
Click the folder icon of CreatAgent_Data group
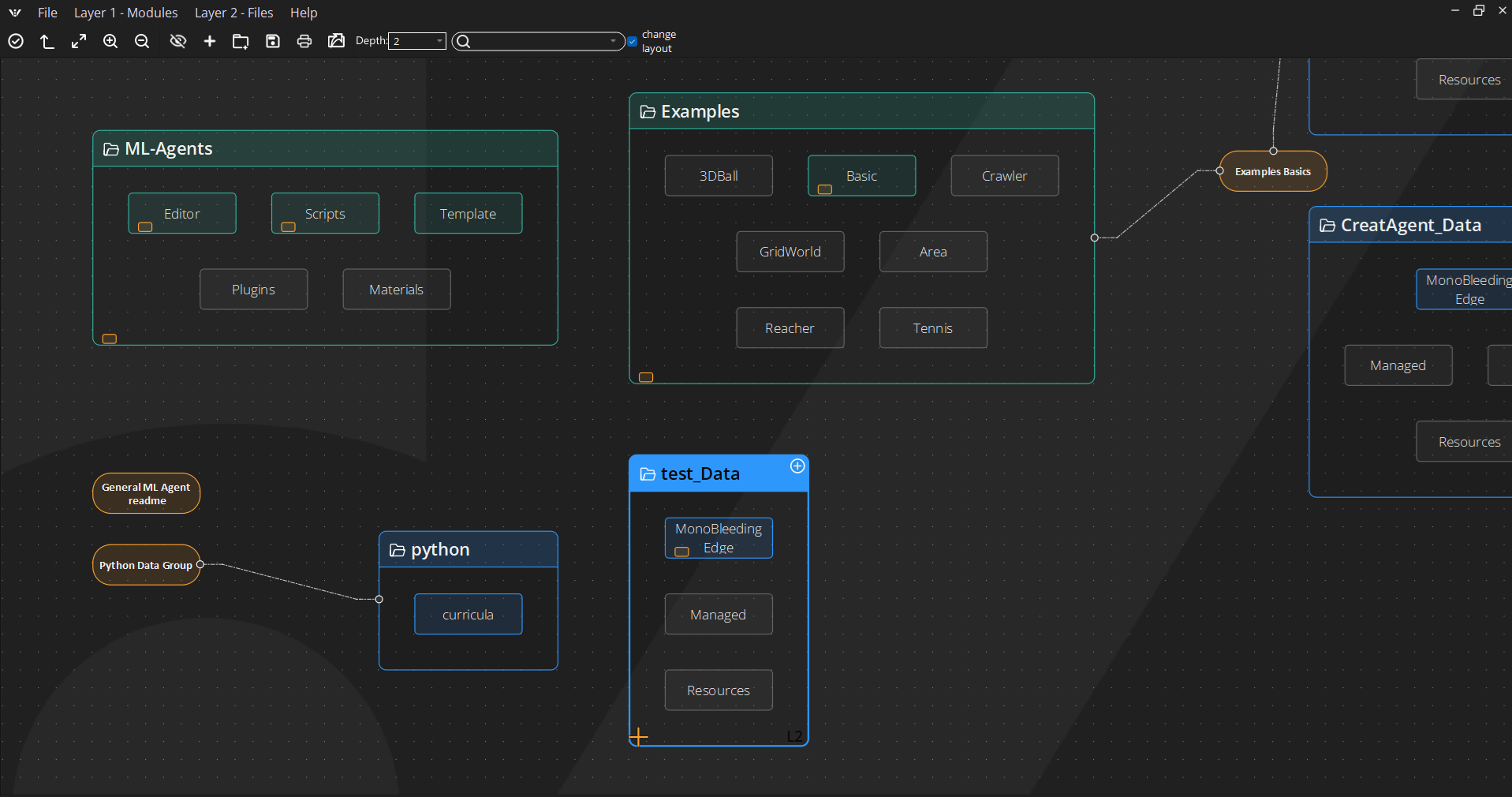click(x=1327, y=226)
